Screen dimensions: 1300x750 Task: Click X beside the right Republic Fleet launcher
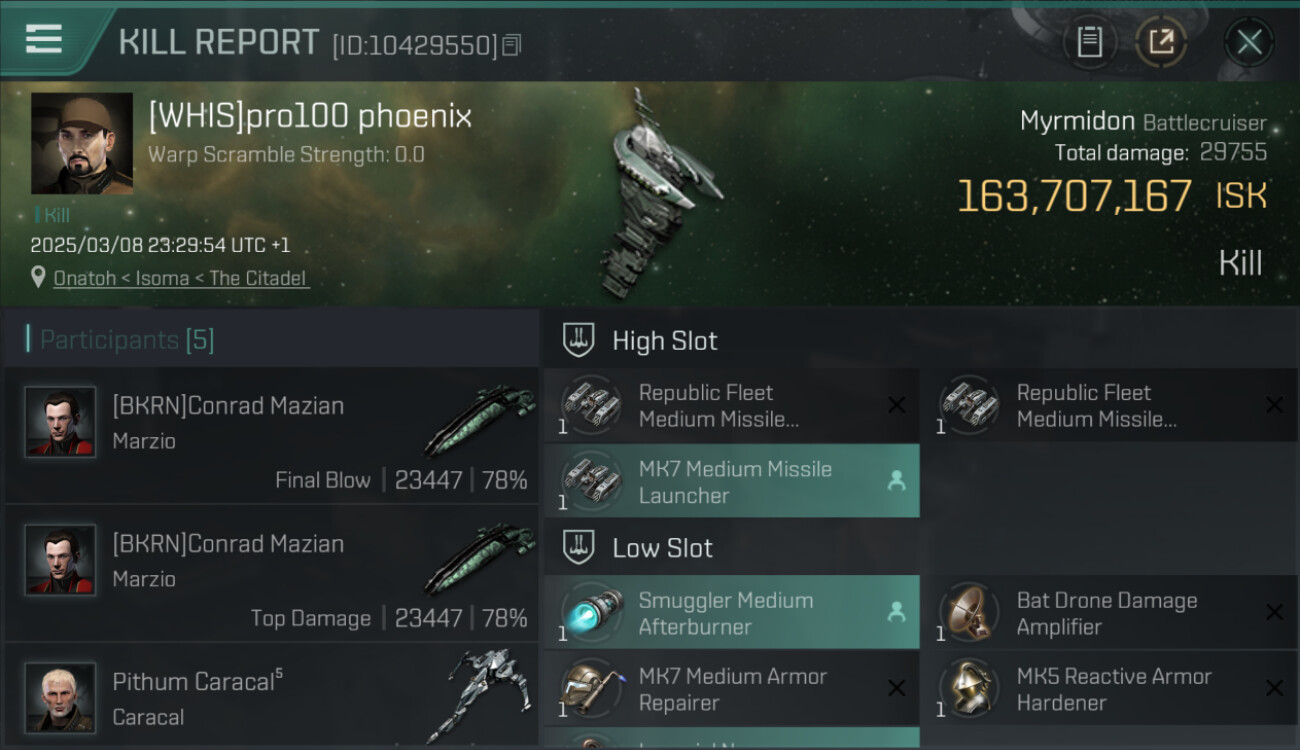1274,405
